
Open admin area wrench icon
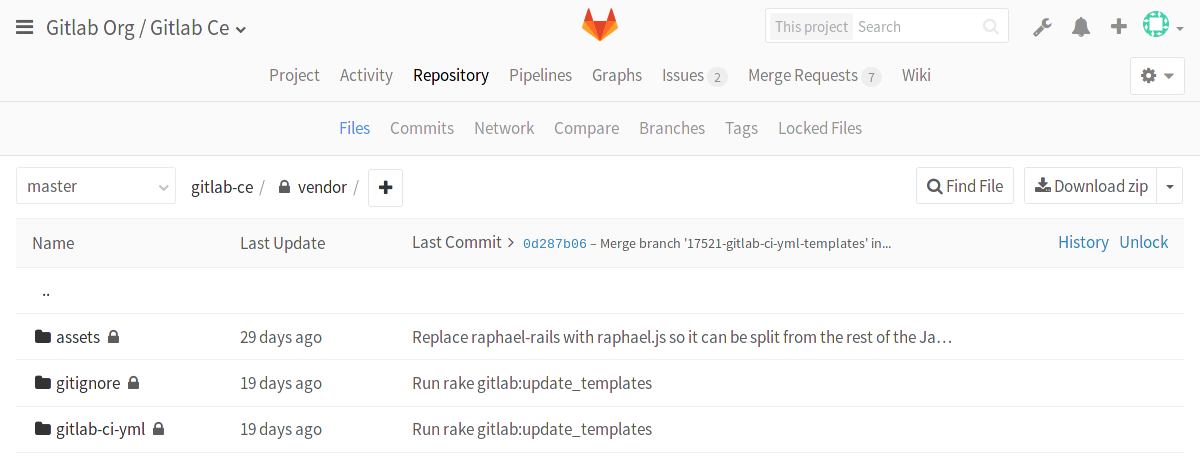pyautogui.click(x=1043, y=27)
